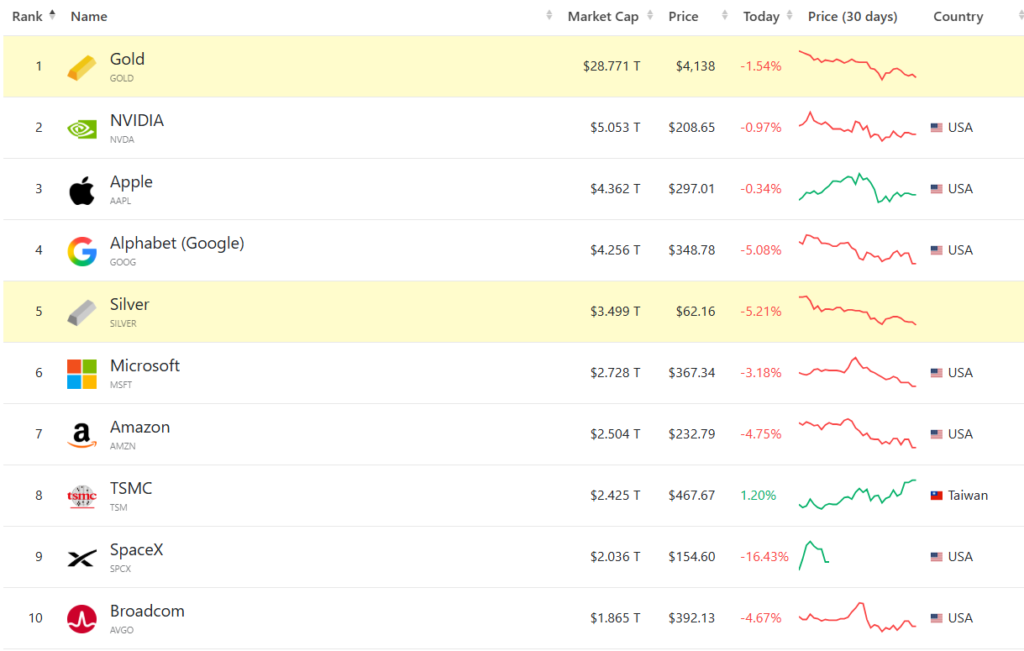This screenshot has width=1024, height=651.
Task: Click Microsoft's change -3.18%
Action: 761,373
